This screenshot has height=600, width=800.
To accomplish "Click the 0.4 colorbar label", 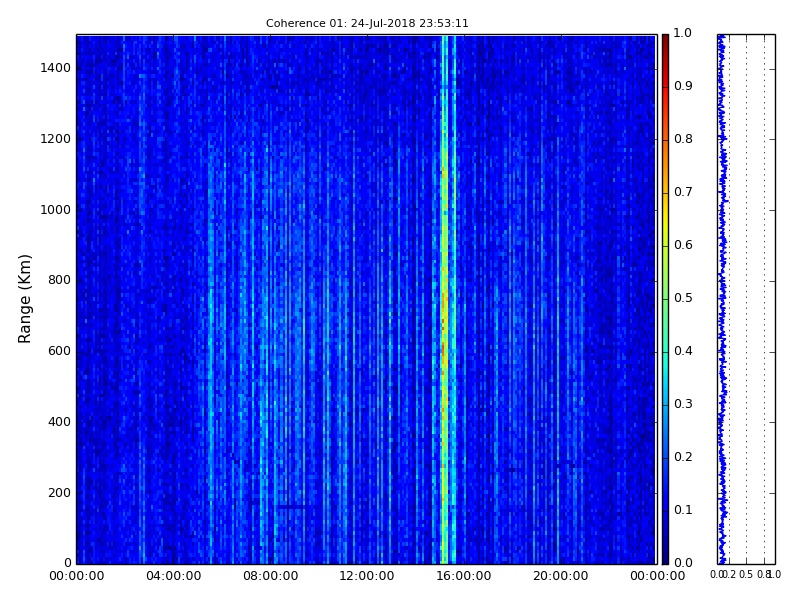I will tap(683, 351).
